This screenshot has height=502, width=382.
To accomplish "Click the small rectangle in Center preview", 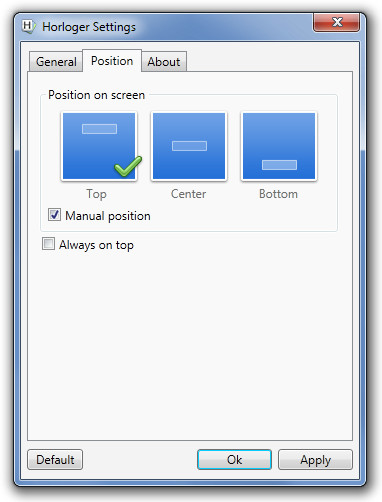I will click(189, 146).
